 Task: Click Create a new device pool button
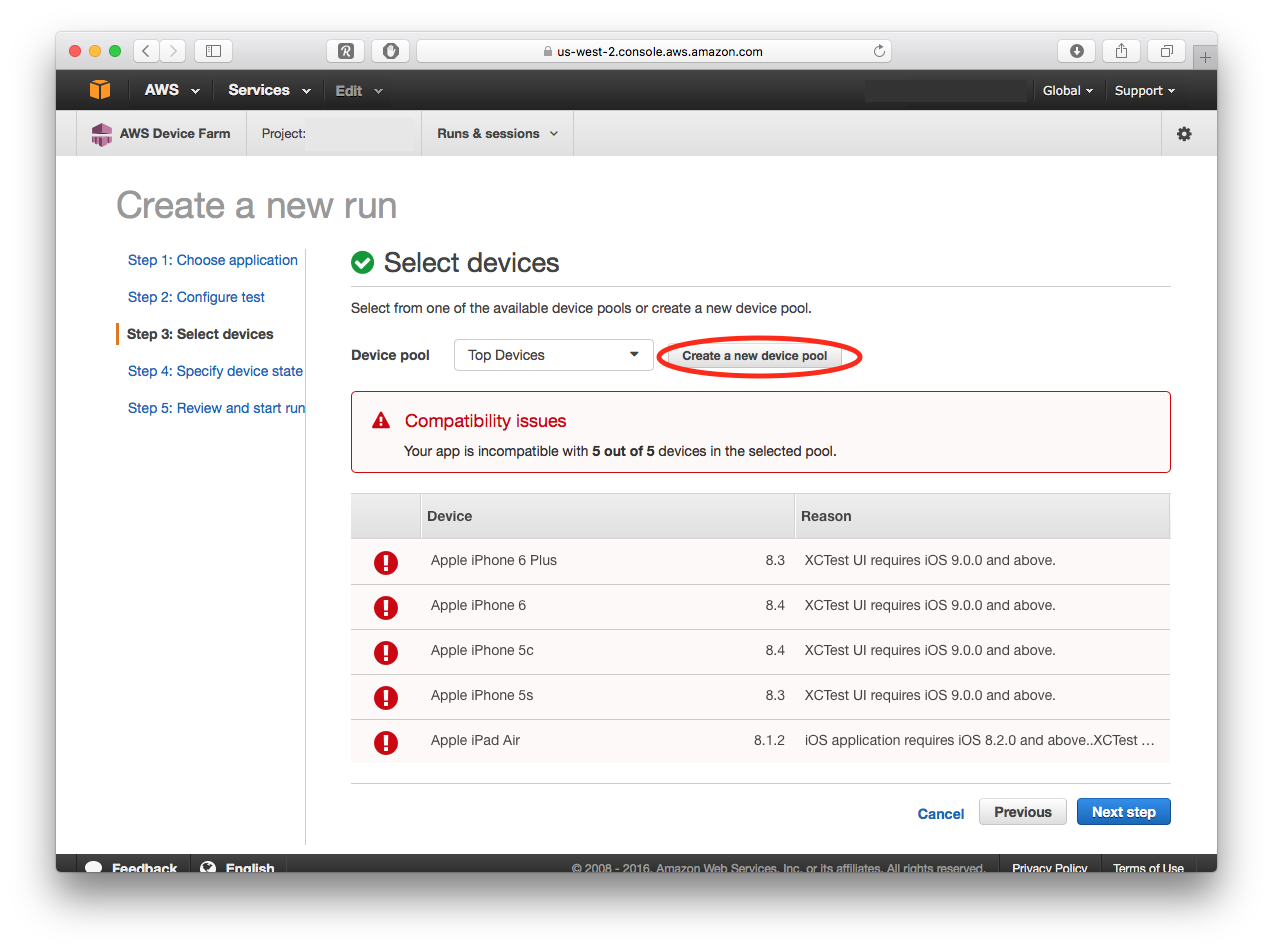(x=755, y=356)
